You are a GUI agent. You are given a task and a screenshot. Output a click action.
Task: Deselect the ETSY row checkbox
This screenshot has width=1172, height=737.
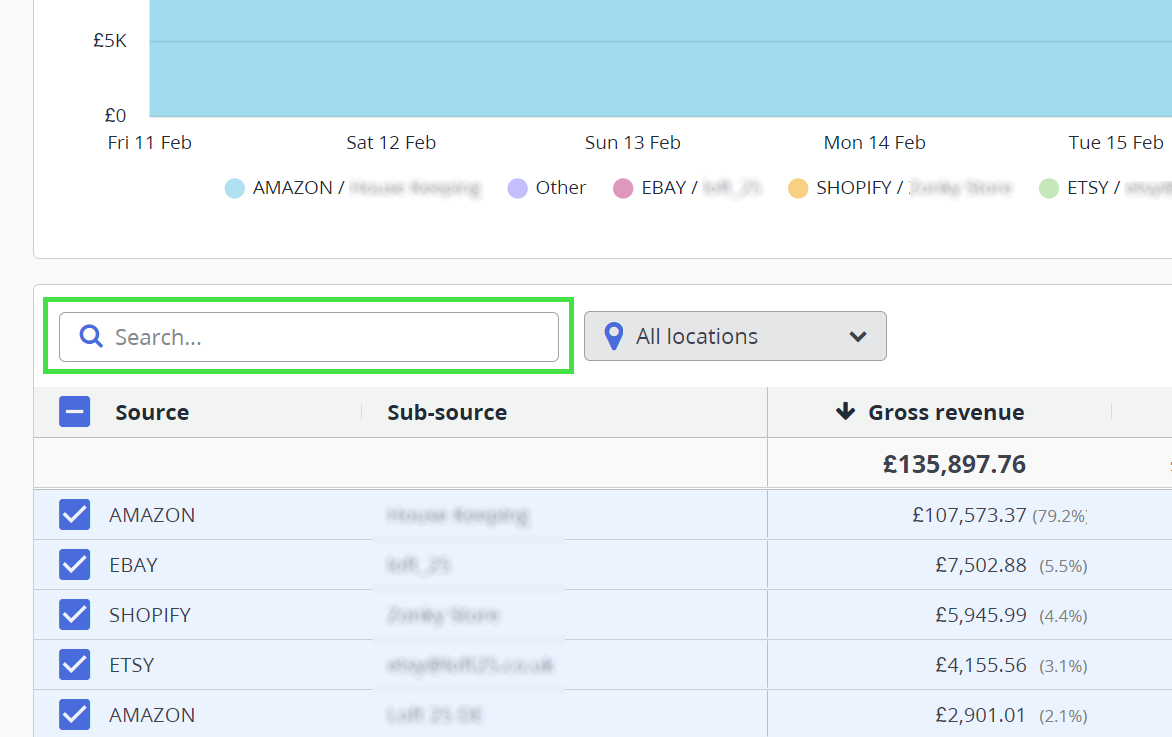75,665
